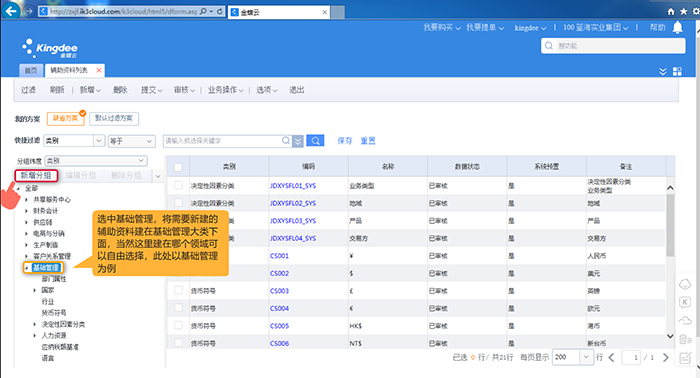Expand the 国家 tree node
The height and width of the screenshot is (378, 700).
35,290
